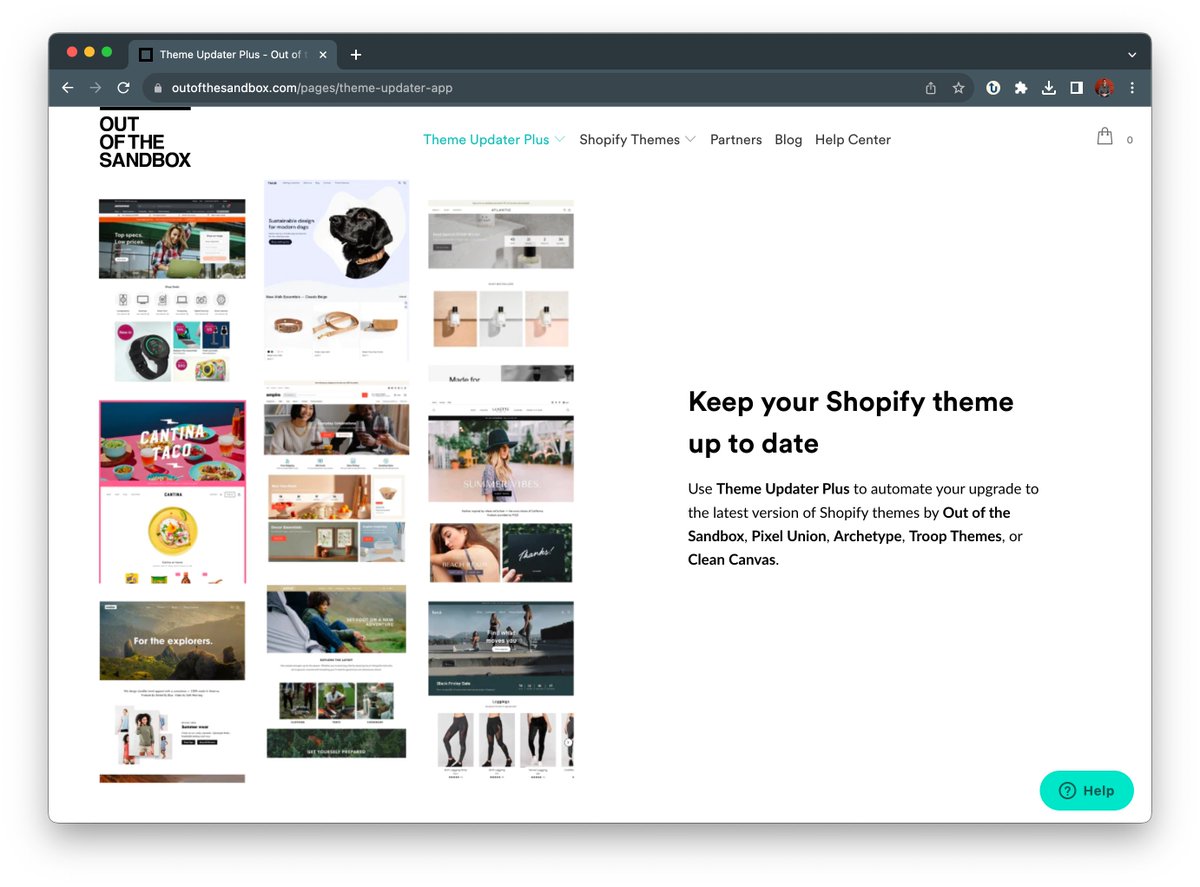Click the bold 'Clean Canvas' text

coord(732,560)
